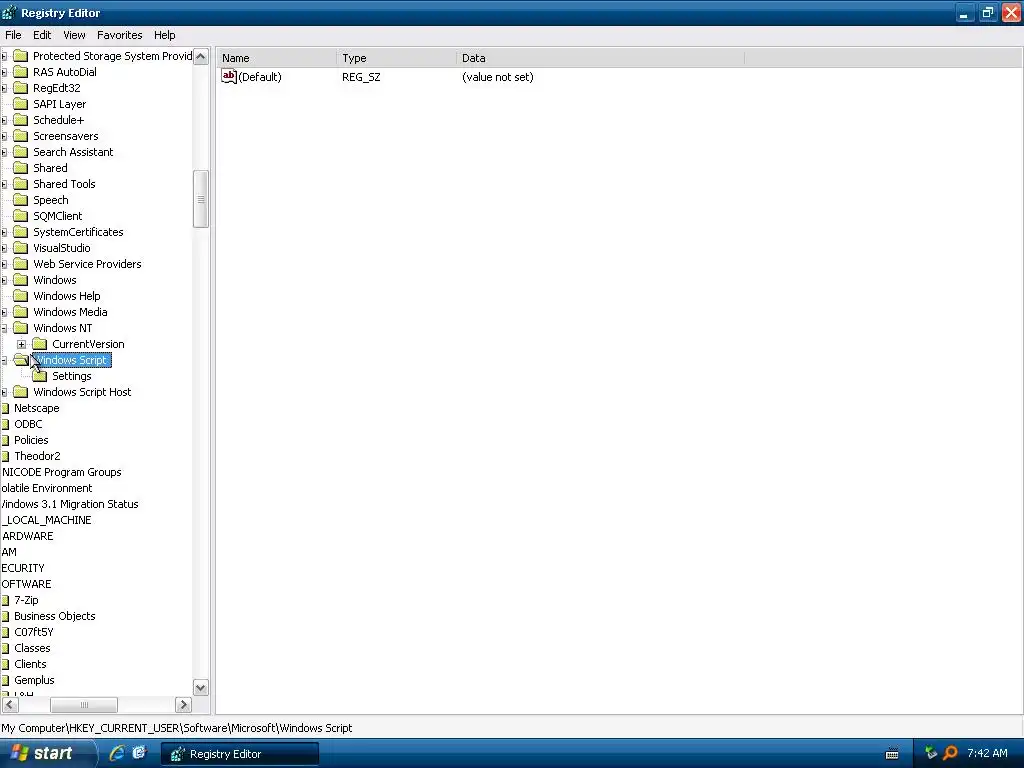The image size is (1024, 768).
Task: Click the Windows NT folder icon
Action: pos(21,328)
